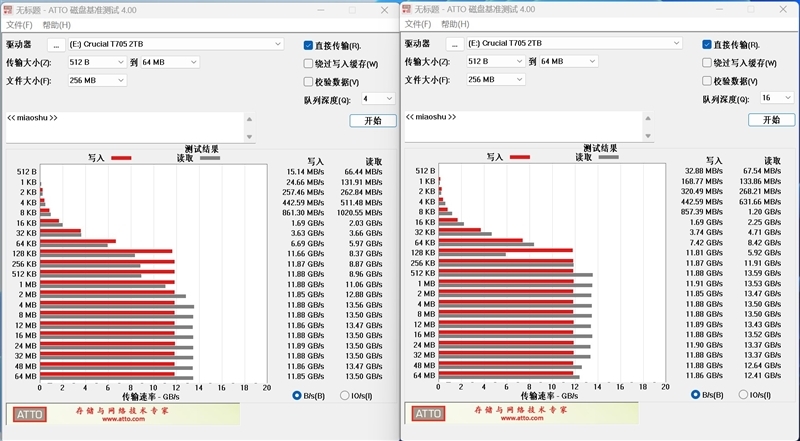
Task: Click '48 MB' row label in right chart
Action: point(424,365)
